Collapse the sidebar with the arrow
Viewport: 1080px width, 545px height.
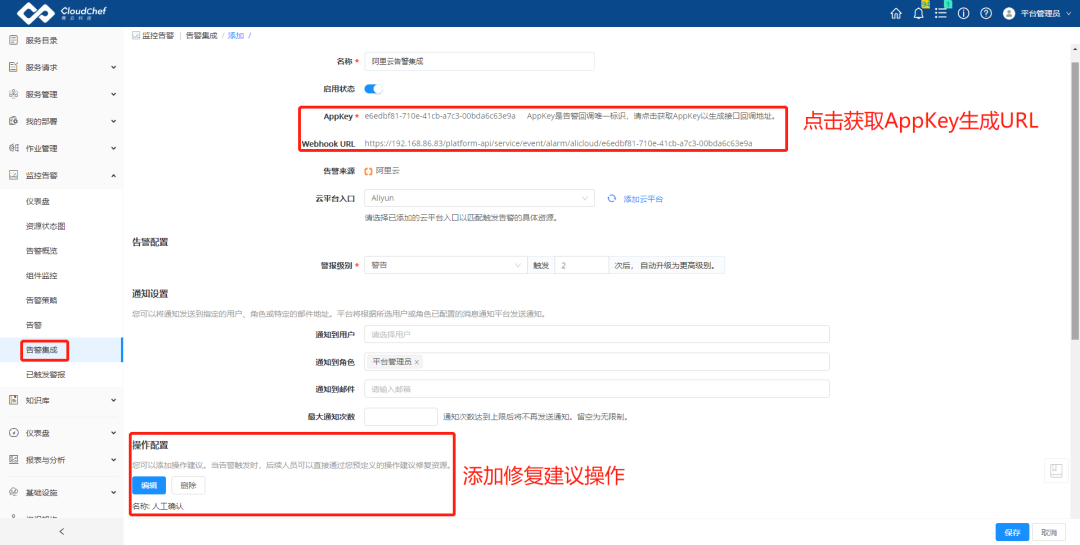coord(61,531)
